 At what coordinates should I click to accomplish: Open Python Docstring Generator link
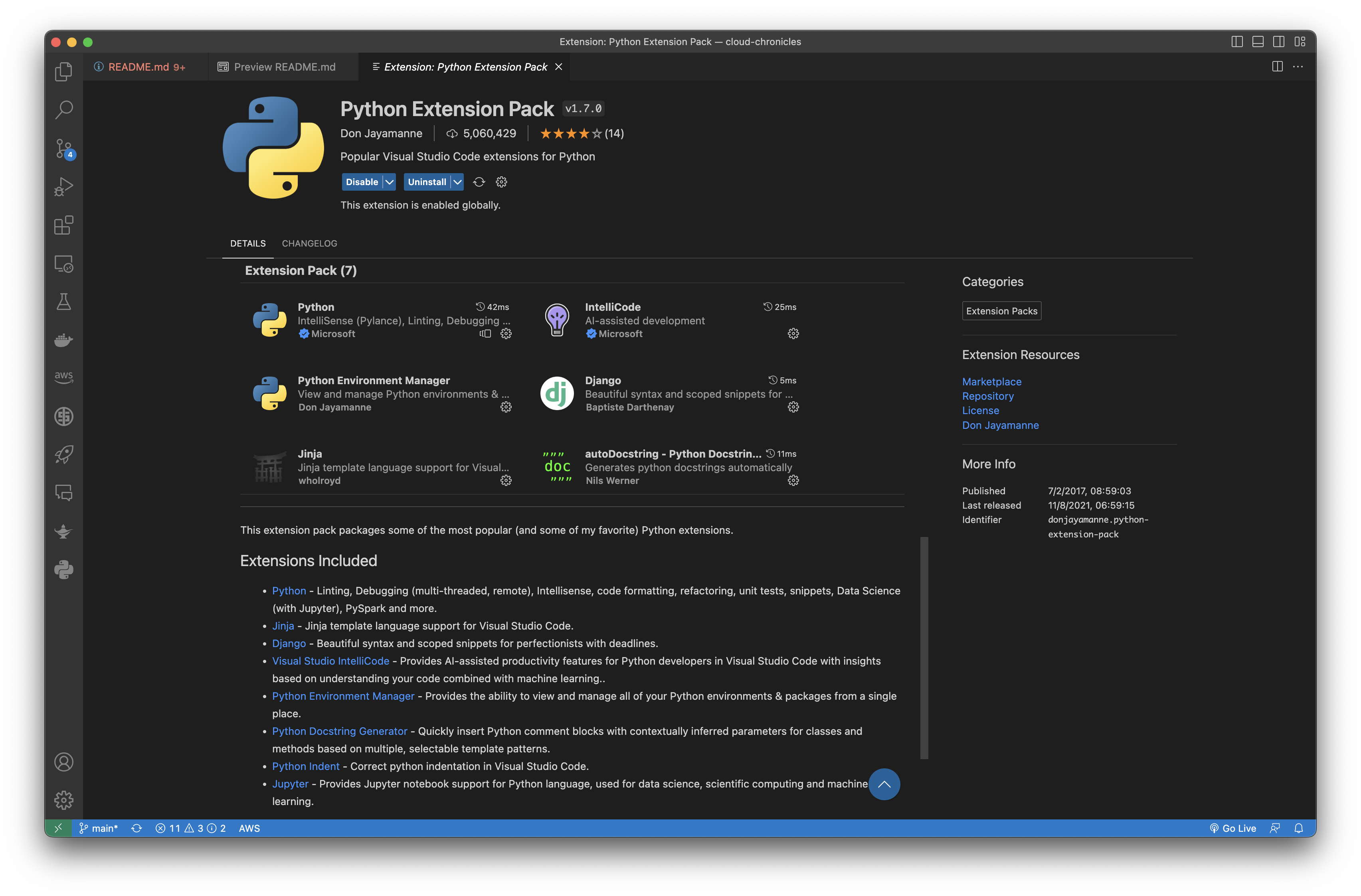[x=340, y=731]
